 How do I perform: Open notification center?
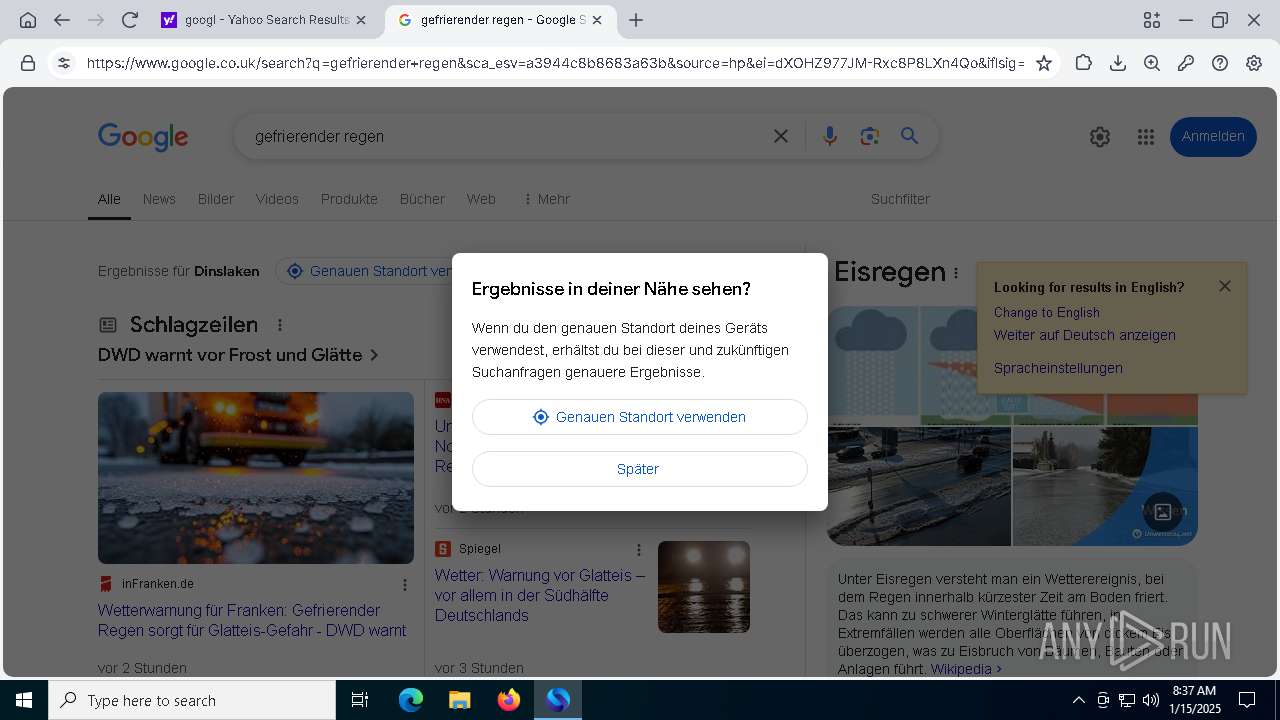(x=1247, y=700)
